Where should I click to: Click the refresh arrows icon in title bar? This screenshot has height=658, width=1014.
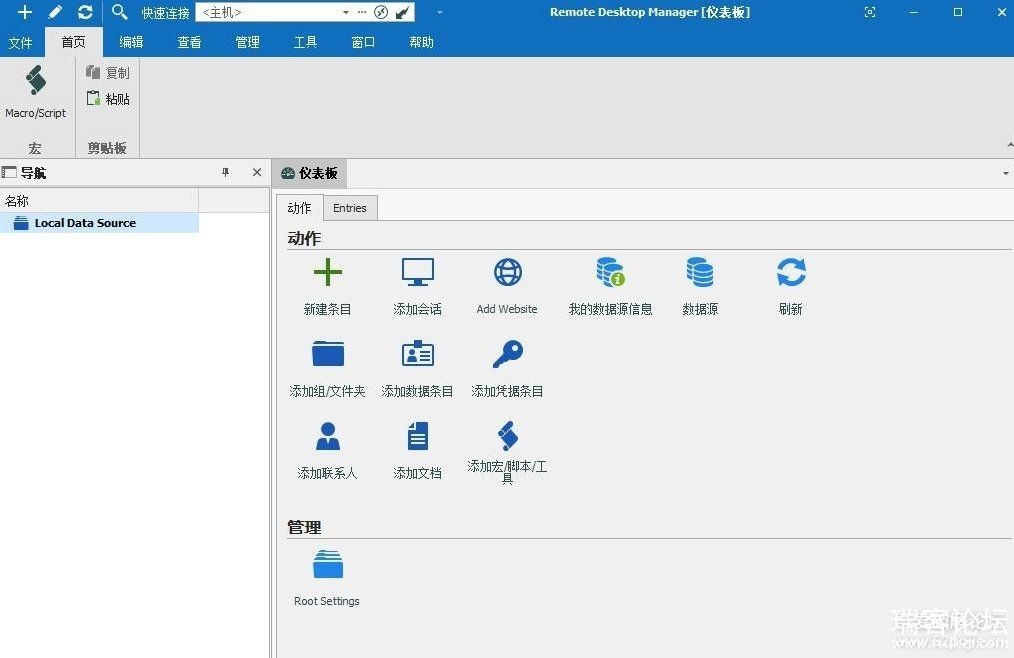click(85, 12)
